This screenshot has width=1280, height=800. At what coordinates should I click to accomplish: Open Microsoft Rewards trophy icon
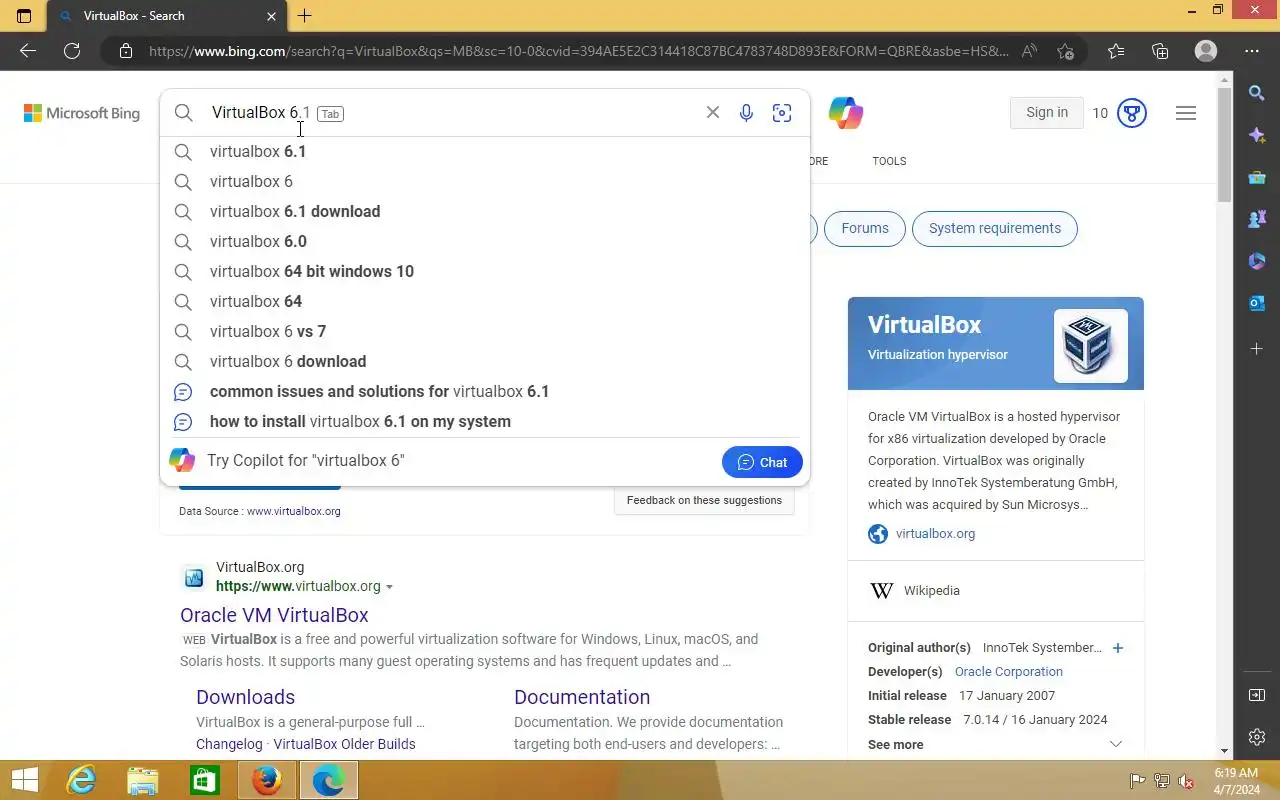[1131, 113]
